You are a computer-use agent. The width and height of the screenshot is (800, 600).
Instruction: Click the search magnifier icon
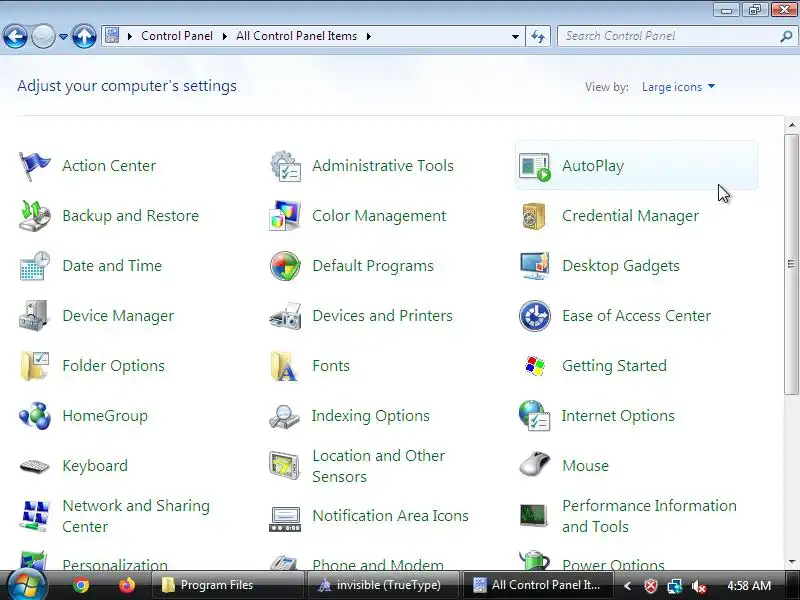(786, 36)
